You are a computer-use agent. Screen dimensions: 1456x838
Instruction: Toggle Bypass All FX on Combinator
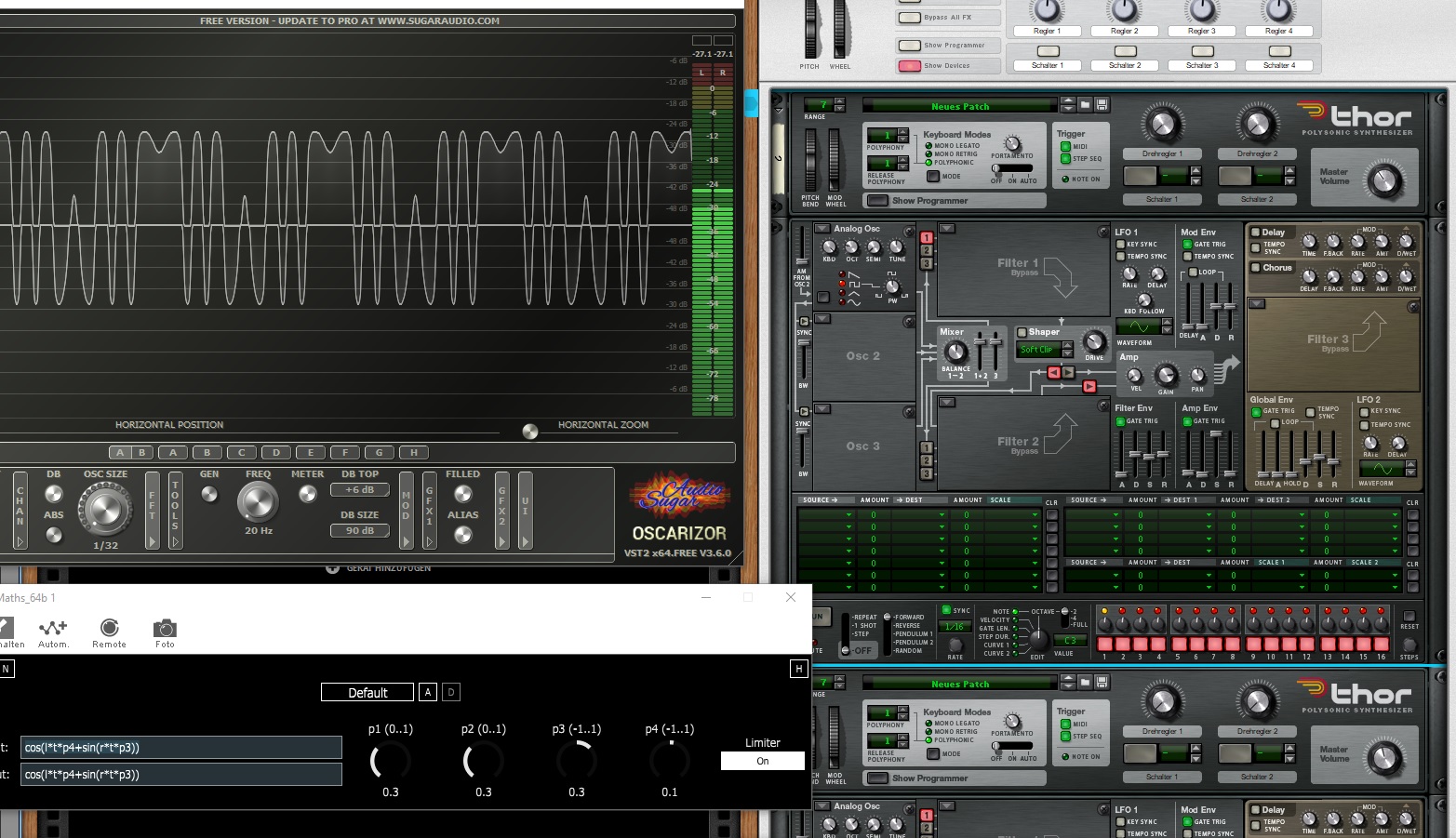909,18
